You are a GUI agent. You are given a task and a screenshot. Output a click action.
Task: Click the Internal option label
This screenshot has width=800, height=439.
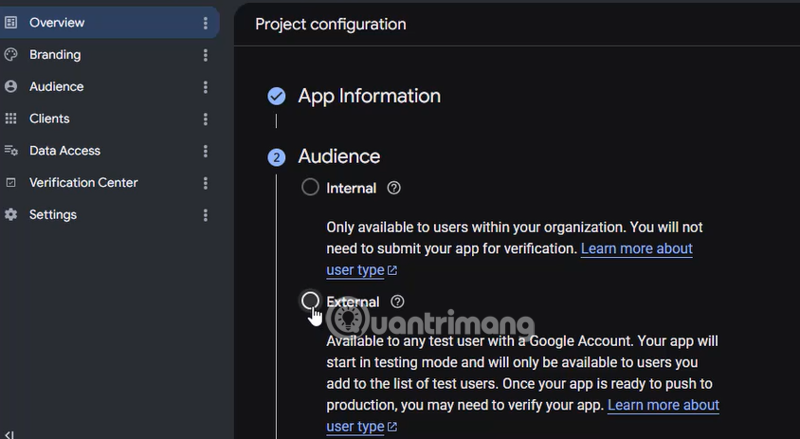pyautogui.click(x=351, y=188)
